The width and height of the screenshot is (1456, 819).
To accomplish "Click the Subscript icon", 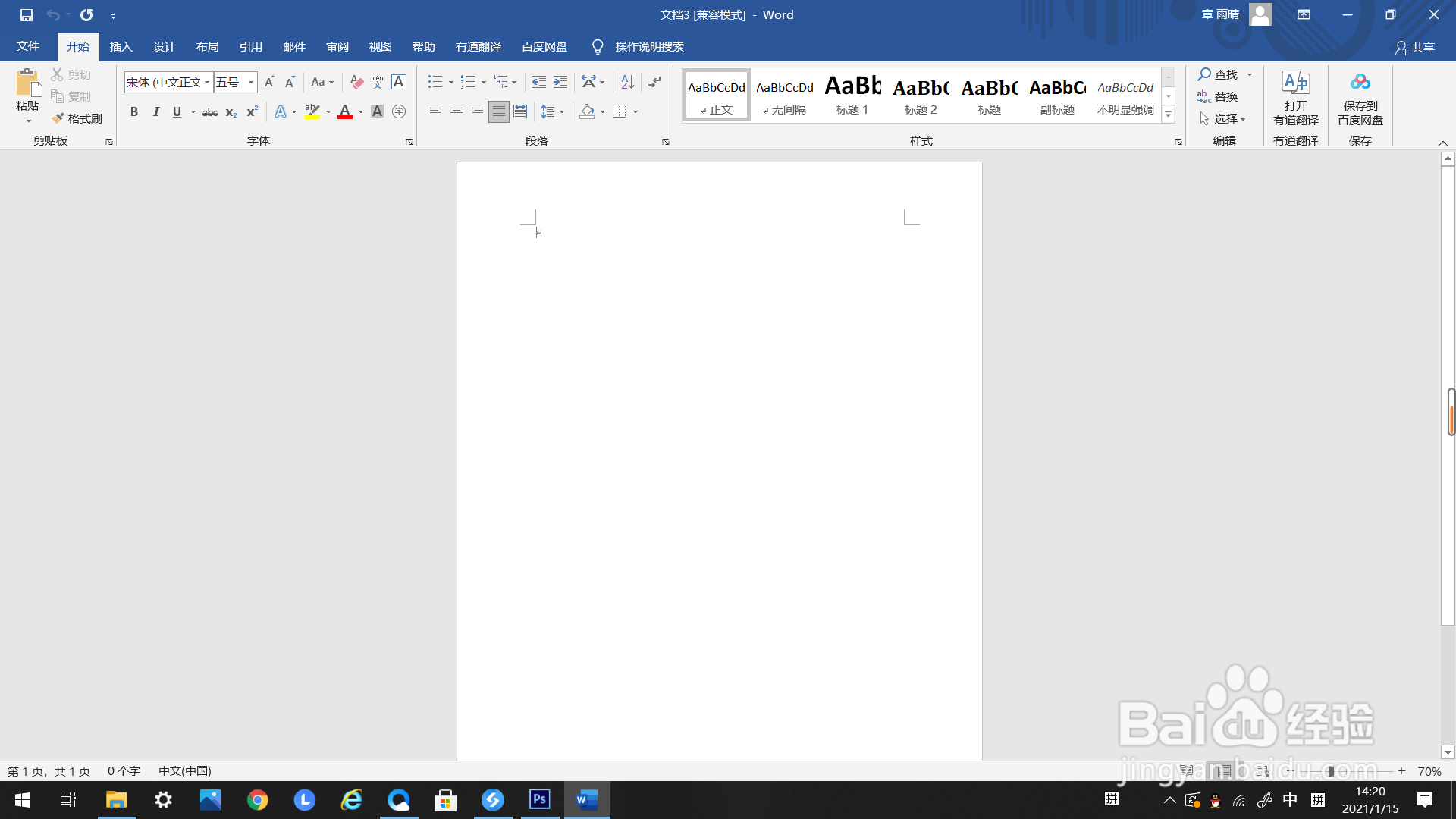I will (x=231, y=112).
